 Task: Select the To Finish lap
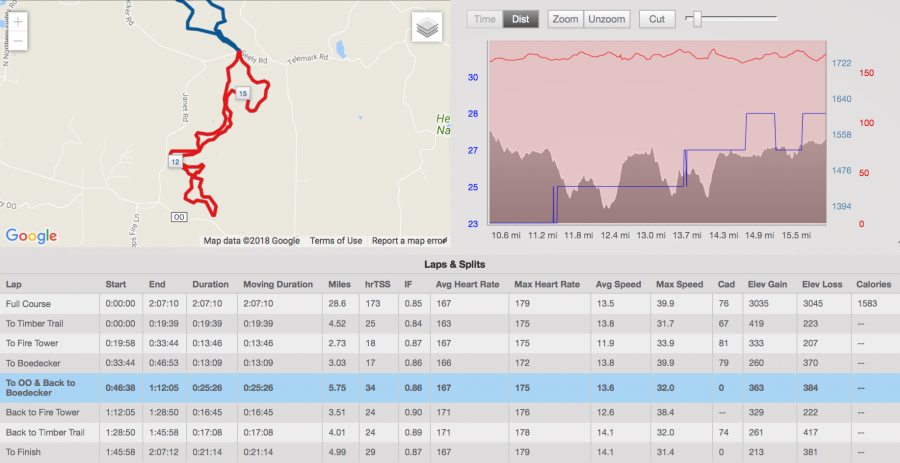pos(450,452)
